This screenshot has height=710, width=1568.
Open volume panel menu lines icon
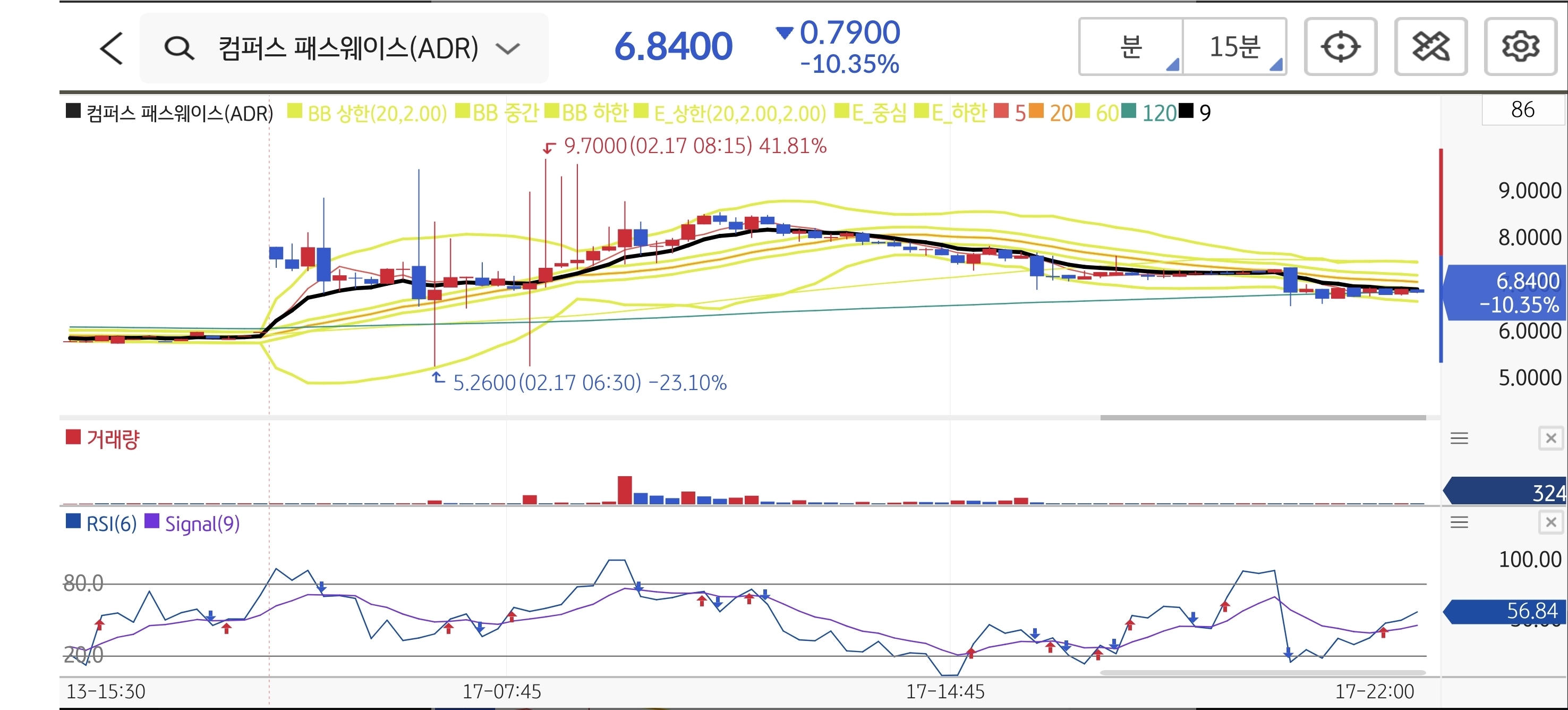point(1459,438)
